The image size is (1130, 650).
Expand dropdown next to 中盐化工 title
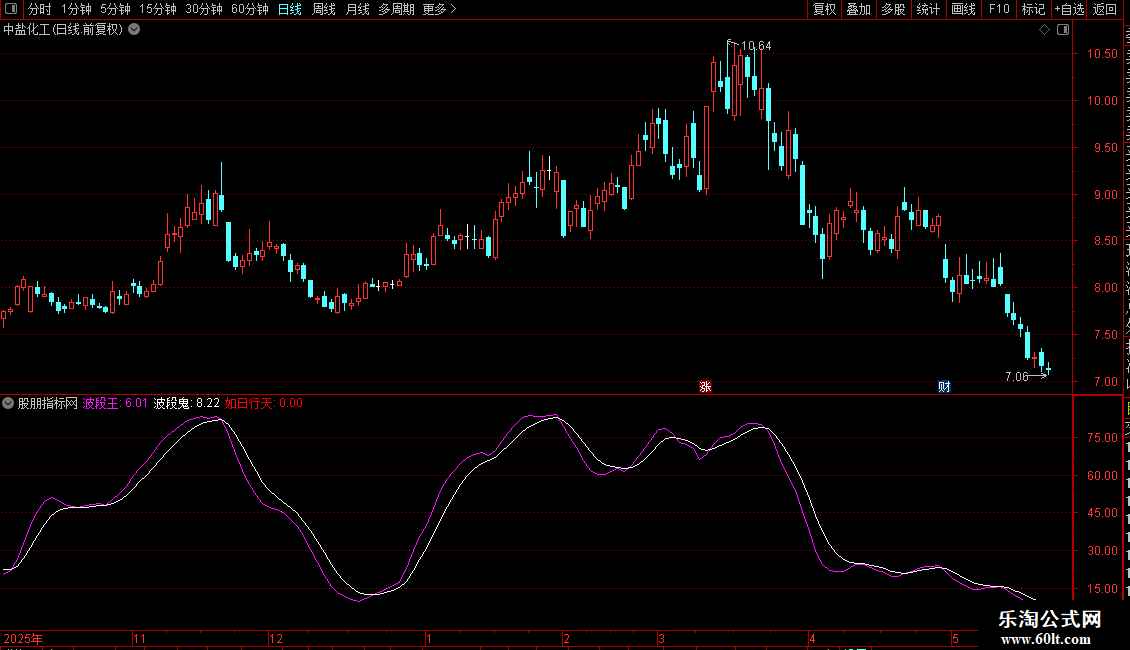(x=134, y=30)
